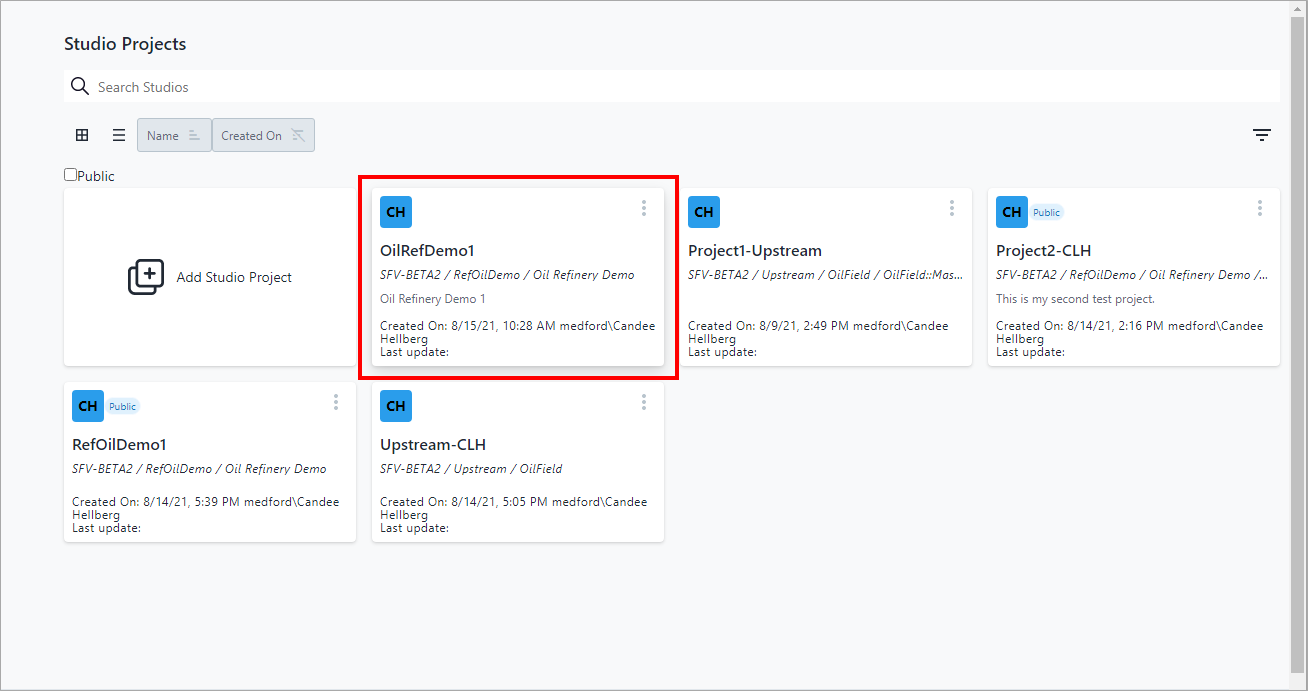Open filter options icon at right
The height and width of the screenshot is (691, 1308).
tap(1262, 135)
